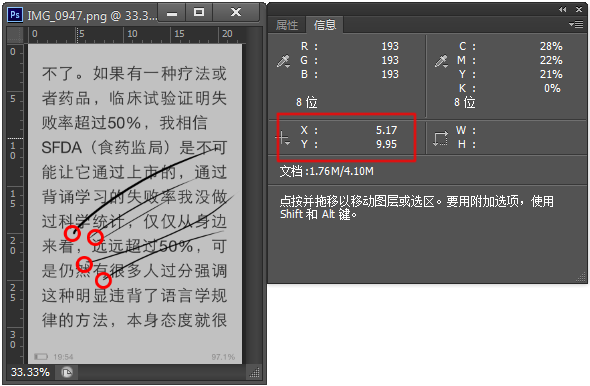Screen dimensions: 590x386
Task: Switch to the 属性 tab
Action: (287, 25)
